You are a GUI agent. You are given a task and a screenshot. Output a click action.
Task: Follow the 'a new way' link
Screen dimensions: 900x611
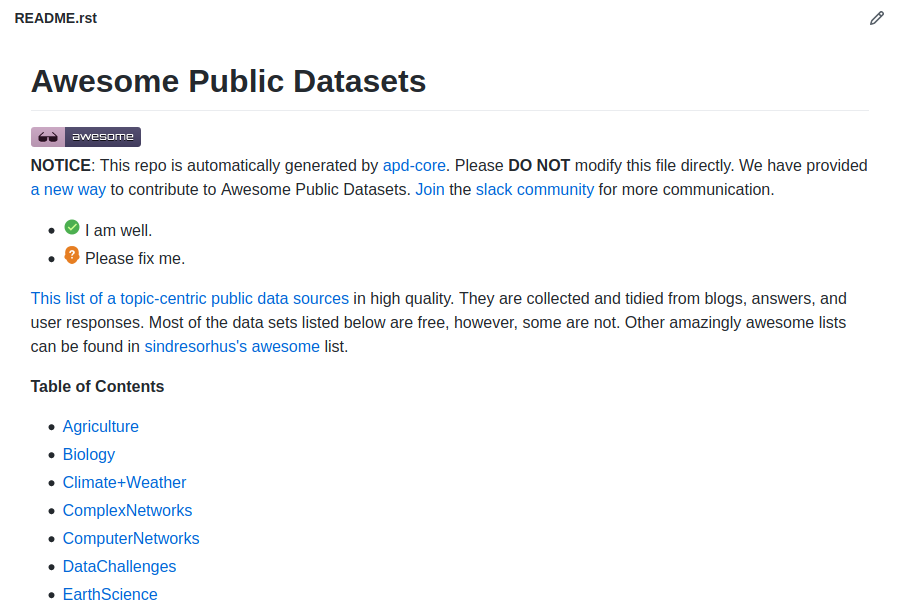pos(68,190)
